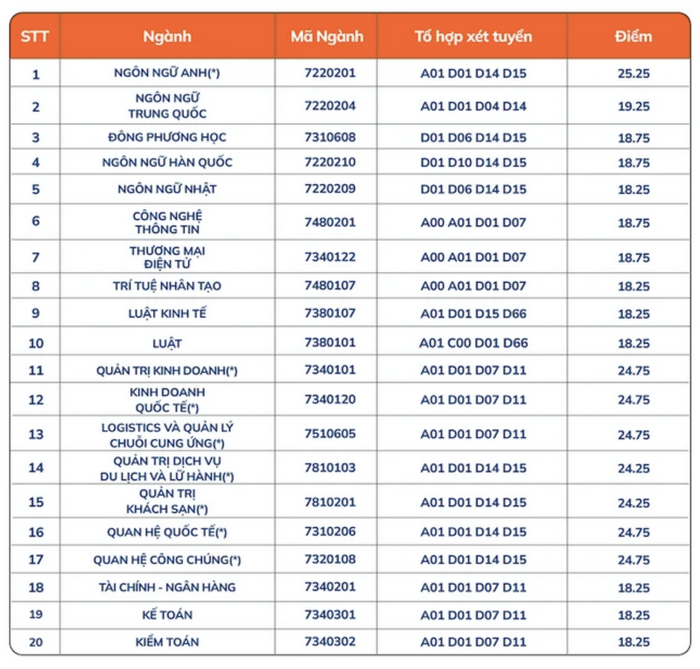Select NGÔN NGỮ HÀN QUỐC major name

167,162
